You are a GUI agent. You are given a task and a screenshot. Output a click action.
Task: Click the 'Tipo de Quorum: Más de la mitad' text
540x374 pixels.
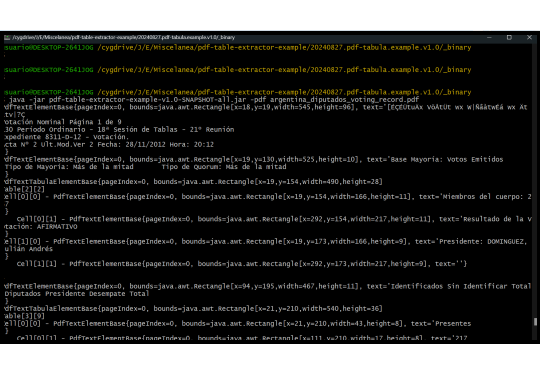tap(224, 167)
